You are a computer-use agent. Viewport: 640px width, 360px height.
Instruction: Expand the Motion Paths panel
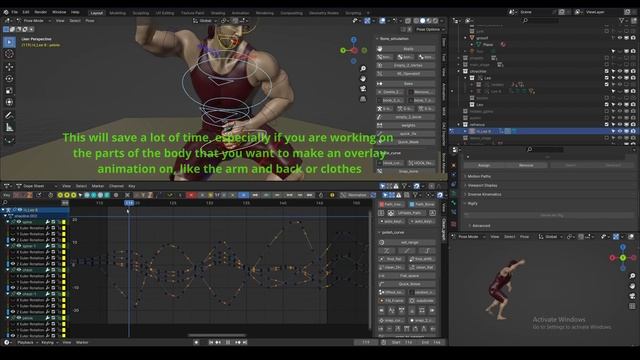[x=479, y=176]
